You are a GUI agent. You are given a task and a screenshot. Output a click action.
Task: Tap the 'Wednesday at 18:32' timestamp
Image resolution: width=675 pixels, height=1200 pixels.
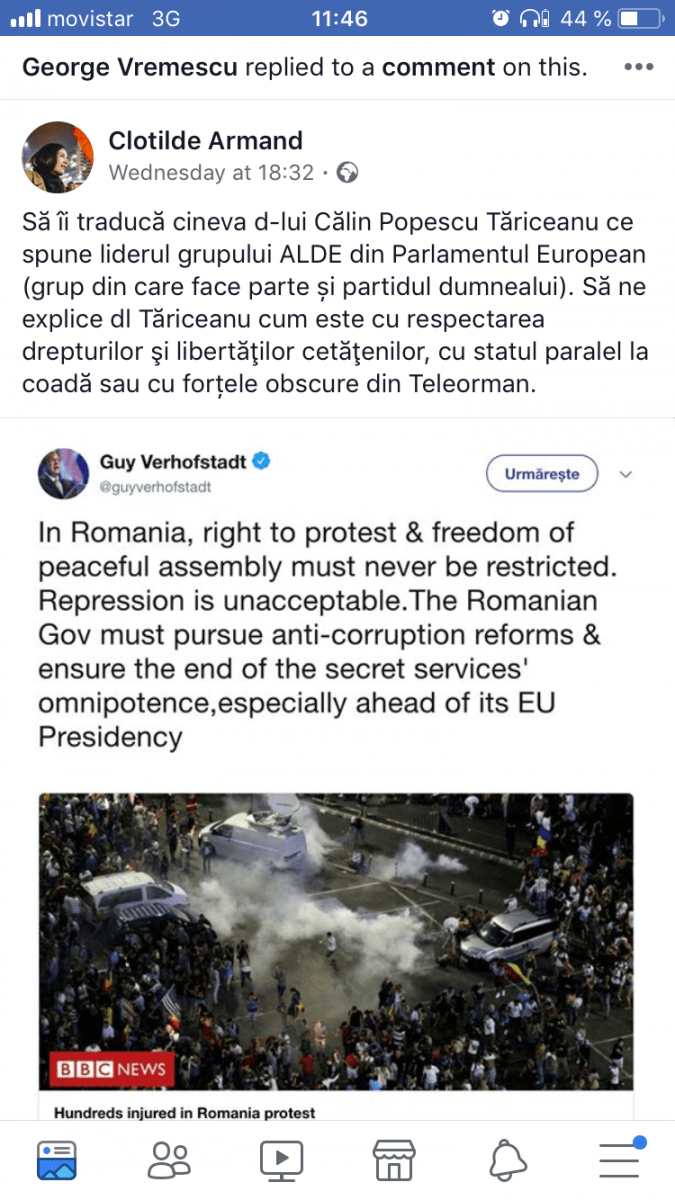[211, 173]
